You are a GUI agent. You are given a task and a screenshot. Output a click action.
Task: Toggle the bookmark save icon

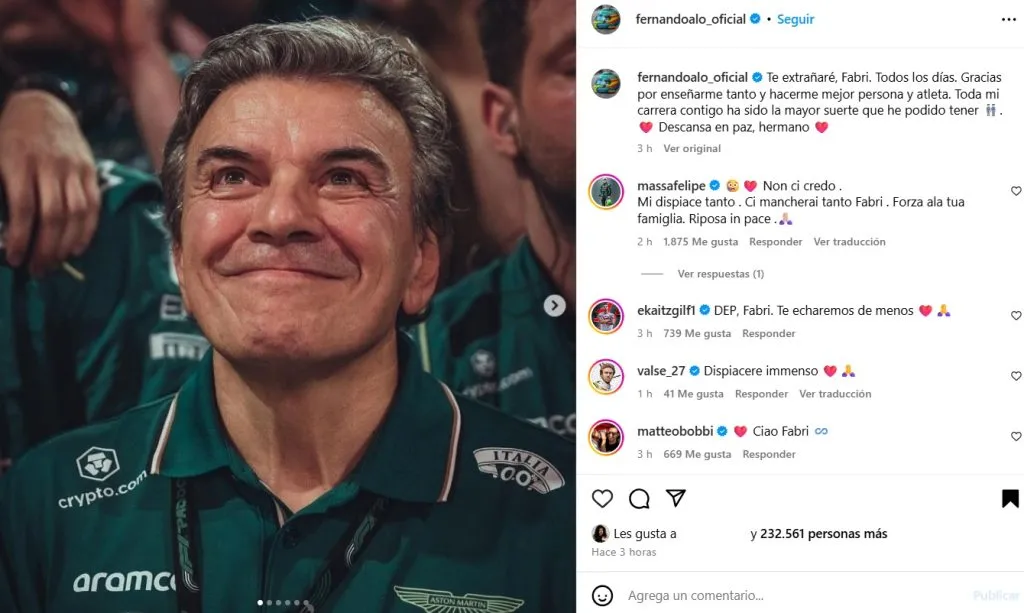1009,498
